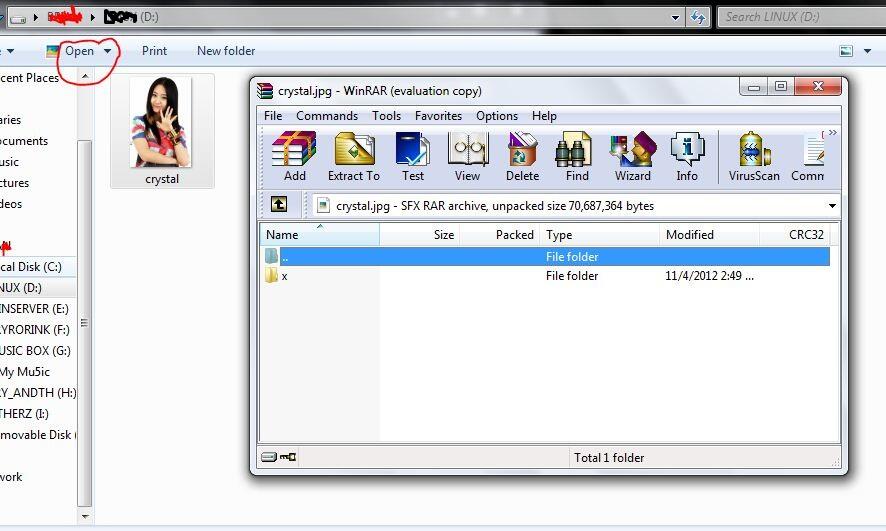The height and width of the screenshot is (531, 886).
Task: Select MUSIC BOX (G:) drive
Action: [x=35, y=350]
